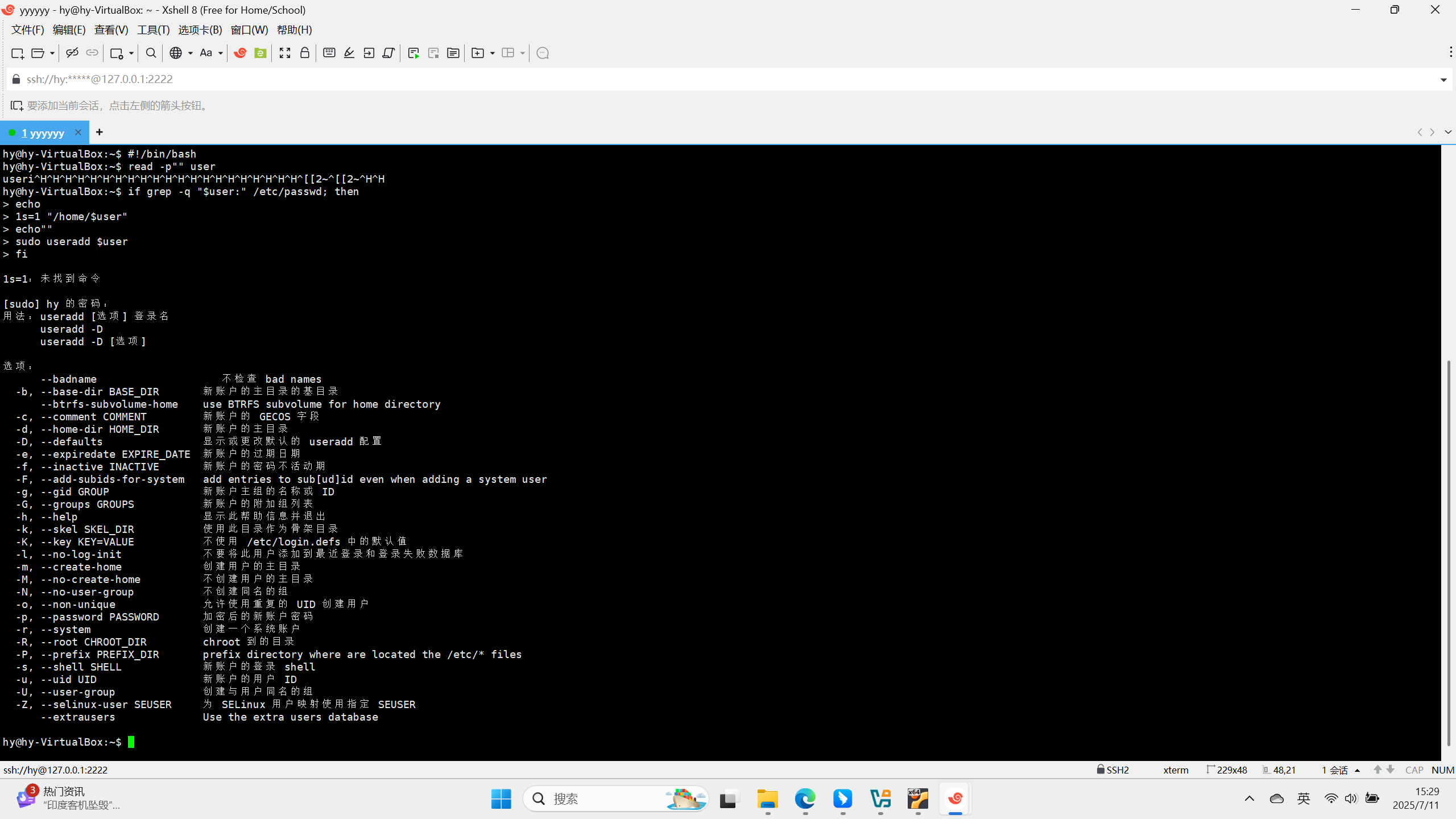Click the full screen toggle icon
The height and width of the screenshot is (819, 1456).
[285, 53]
